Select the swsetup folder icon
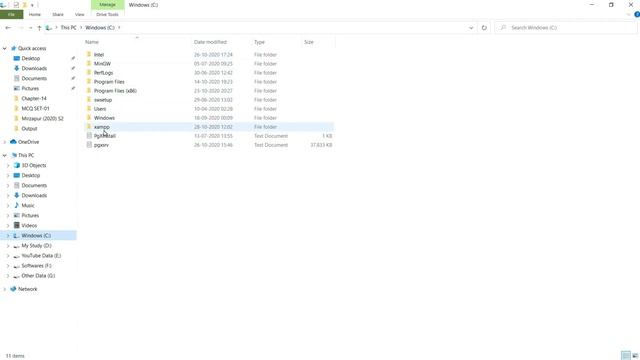The width and height of the screenshot is (640, 360). (x=89, y=99)
